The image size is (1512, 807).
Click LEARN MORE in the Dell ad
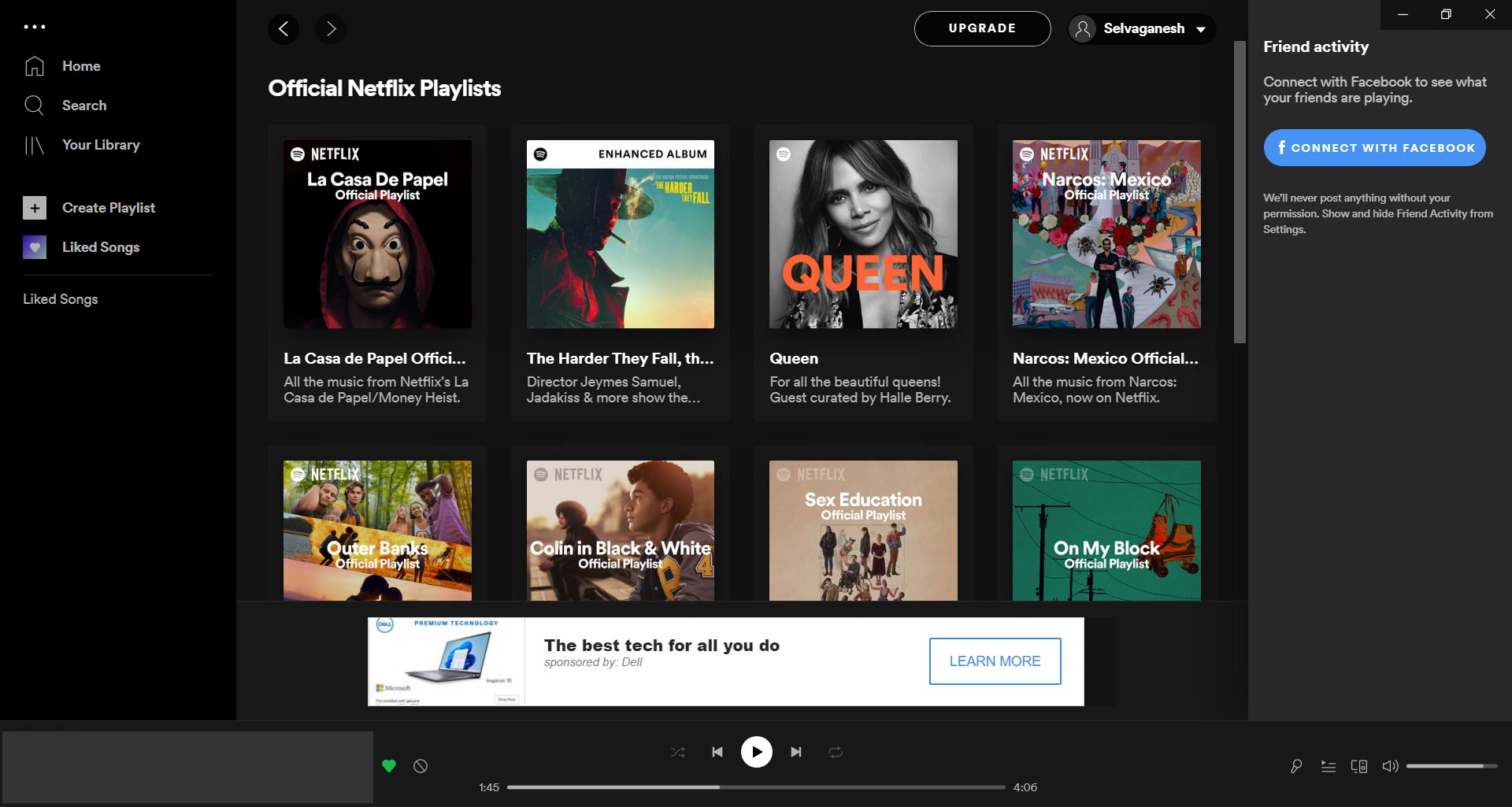click(995, 661)
